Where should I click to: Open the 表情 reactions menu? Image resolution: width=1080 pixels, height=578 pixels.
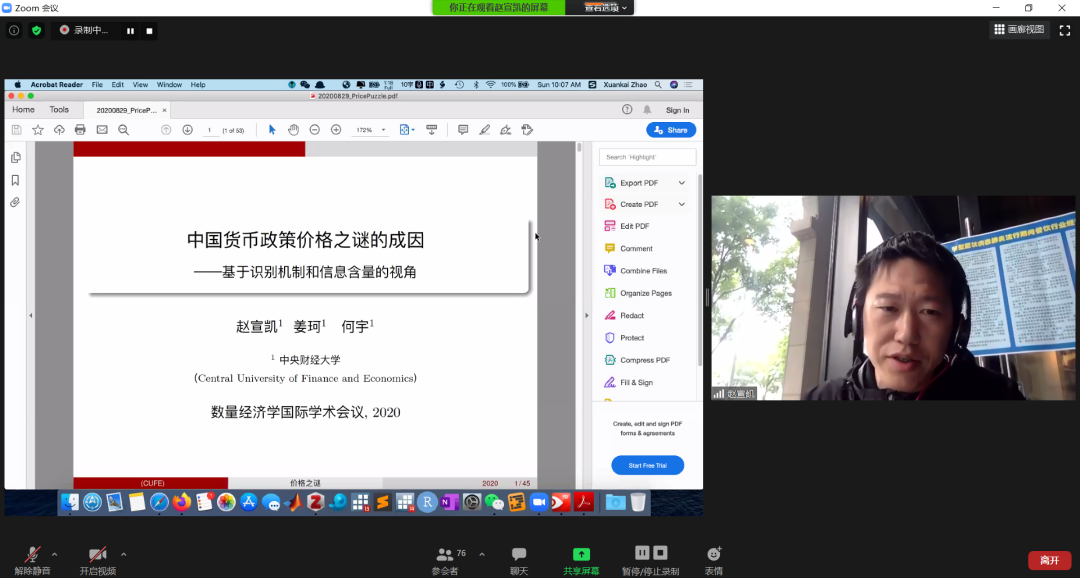[x=713, y=555]
